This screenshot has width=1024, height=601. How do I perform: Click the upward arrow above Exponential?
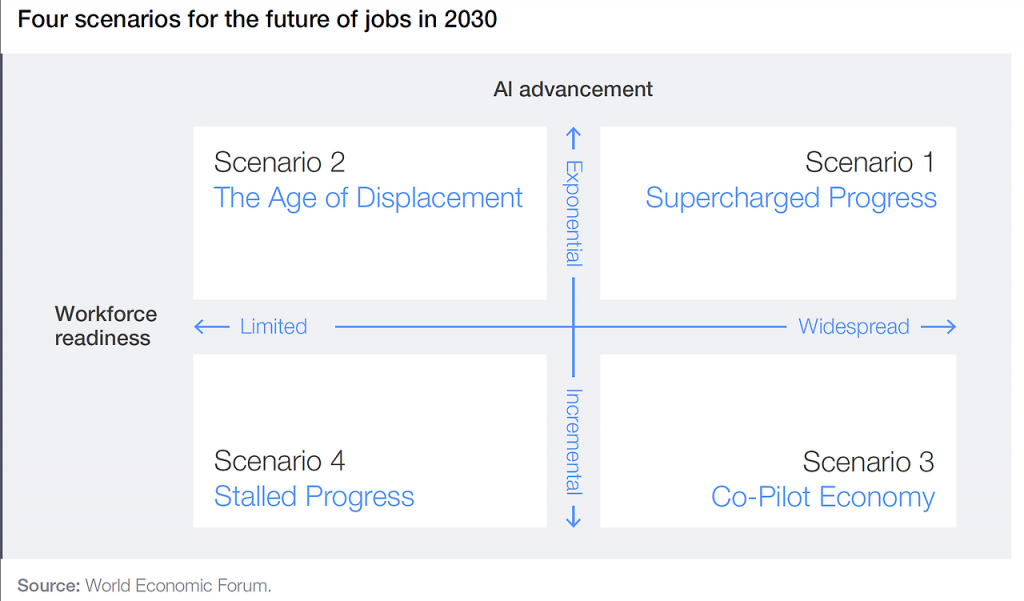click(574, 137)
